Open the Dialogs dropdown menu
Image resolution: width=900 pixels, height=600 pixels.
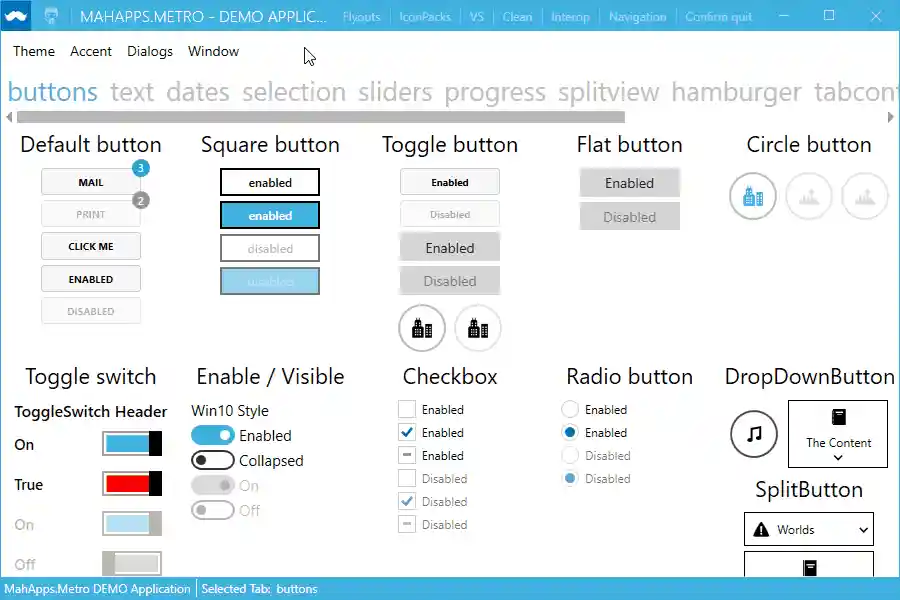point(150,51)
